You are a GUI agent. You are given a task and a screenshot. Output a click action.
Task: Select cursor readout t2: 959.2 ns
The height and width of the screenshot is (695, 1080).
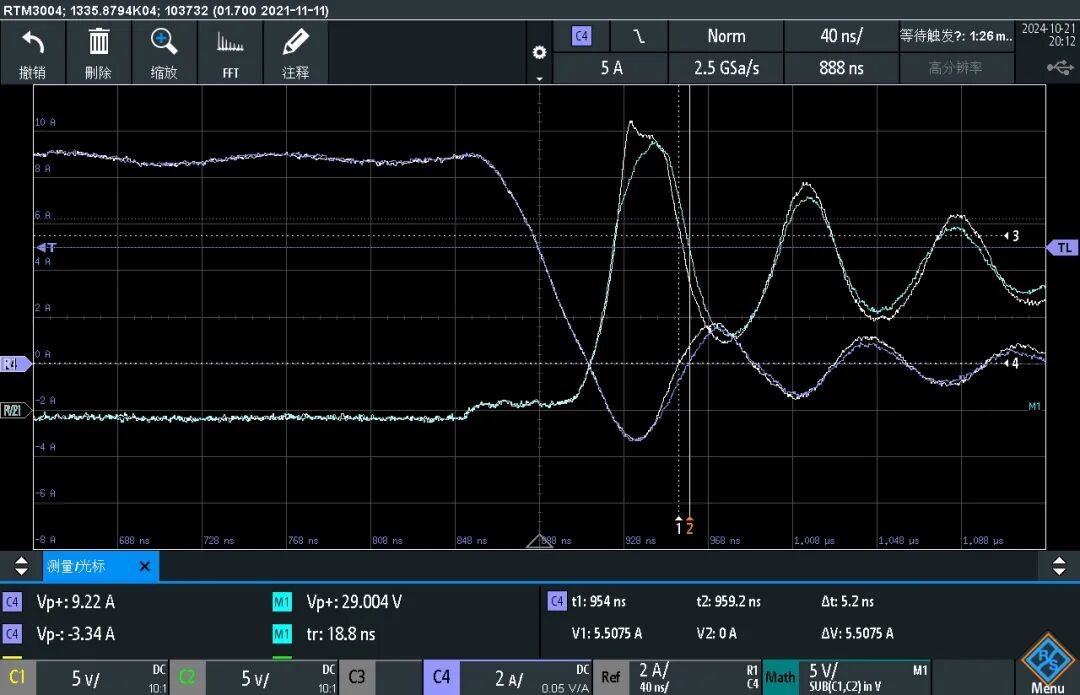point(729,601)
